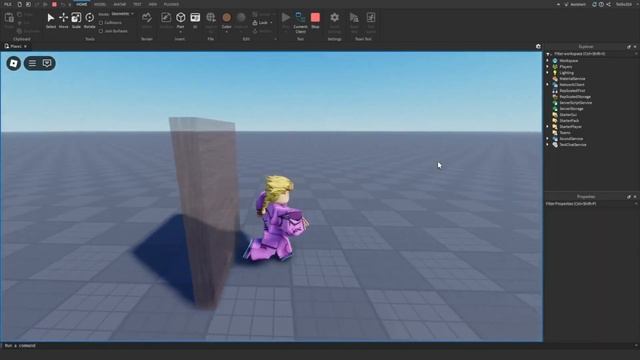This screenshot has width=640, height=360.
Task: Expand the Workspace node
Action: 548,60
